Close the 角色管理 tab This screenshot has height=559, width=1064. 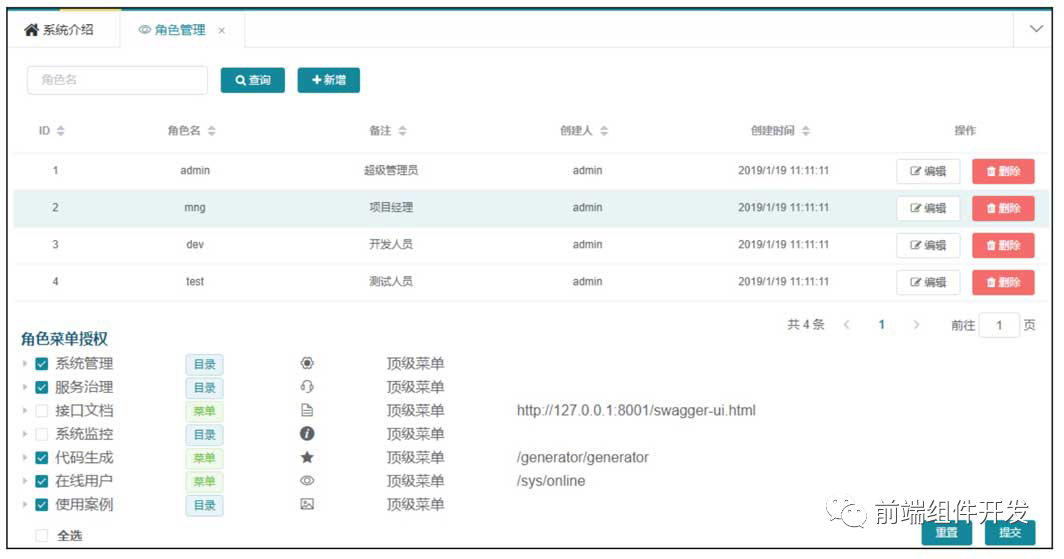point(221,31)
